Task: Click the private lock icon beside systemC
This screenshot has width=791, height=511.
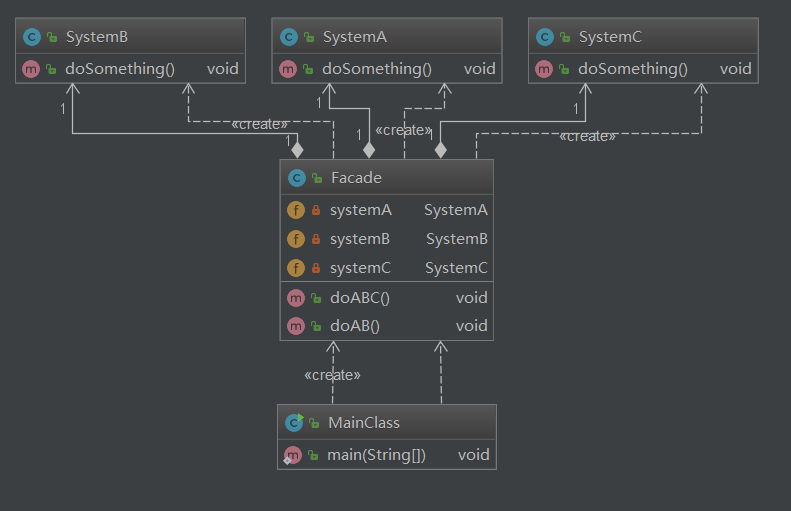Action: pyautogui.click(x=316, y=268)
